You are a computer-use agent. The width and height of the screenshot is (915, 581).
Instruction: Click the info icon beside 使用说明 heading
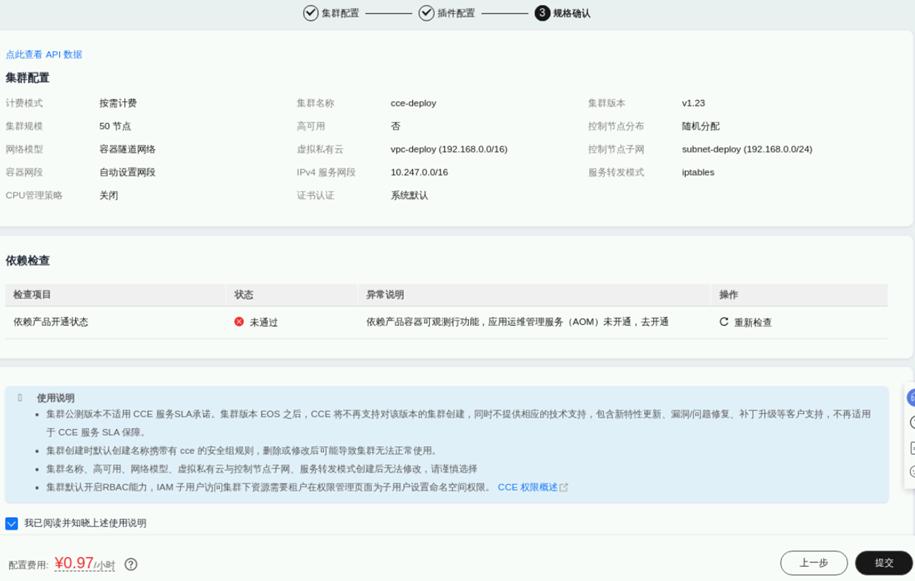tap(20, 398)
